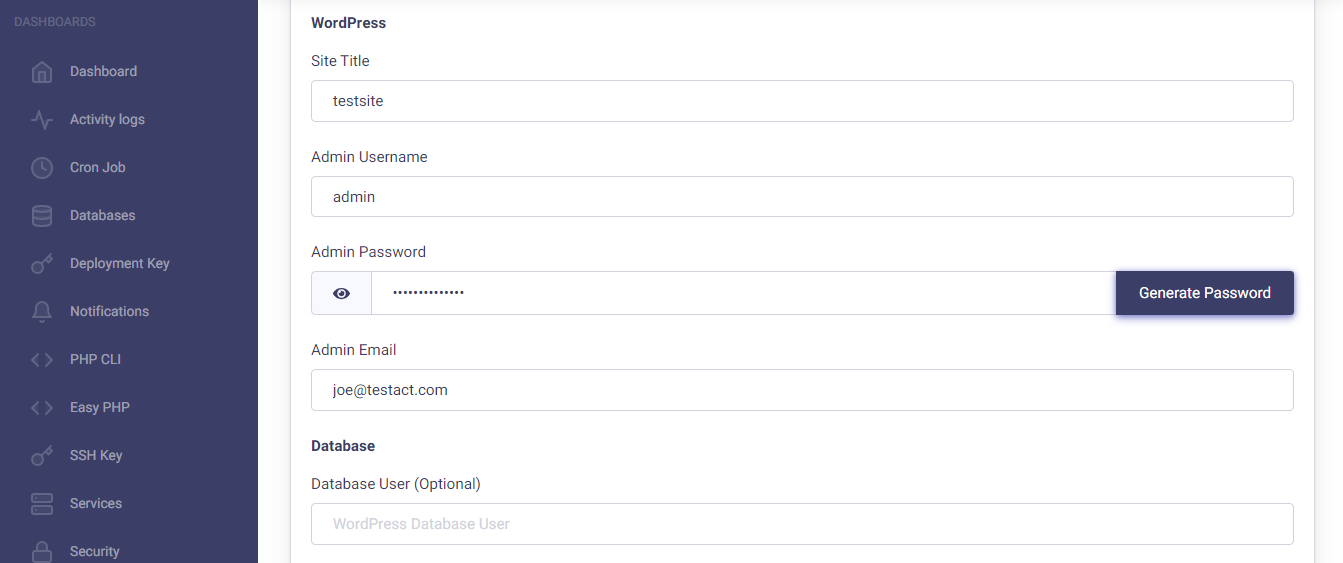The image size is (1343, 563).
Task: Go to Activity logs page
Action: click(x=107, y=120)
